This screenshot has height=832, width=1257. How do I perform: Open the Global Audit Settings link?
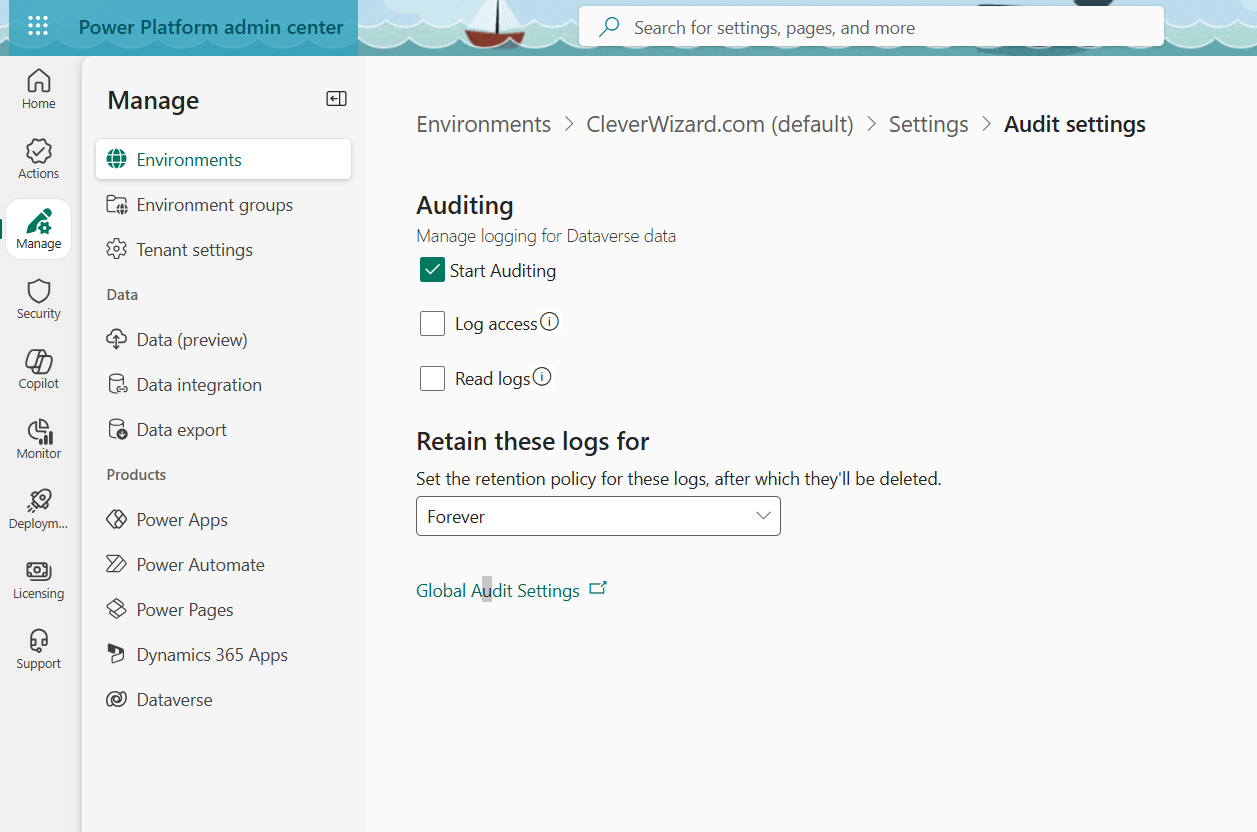(x=498, y=591)
